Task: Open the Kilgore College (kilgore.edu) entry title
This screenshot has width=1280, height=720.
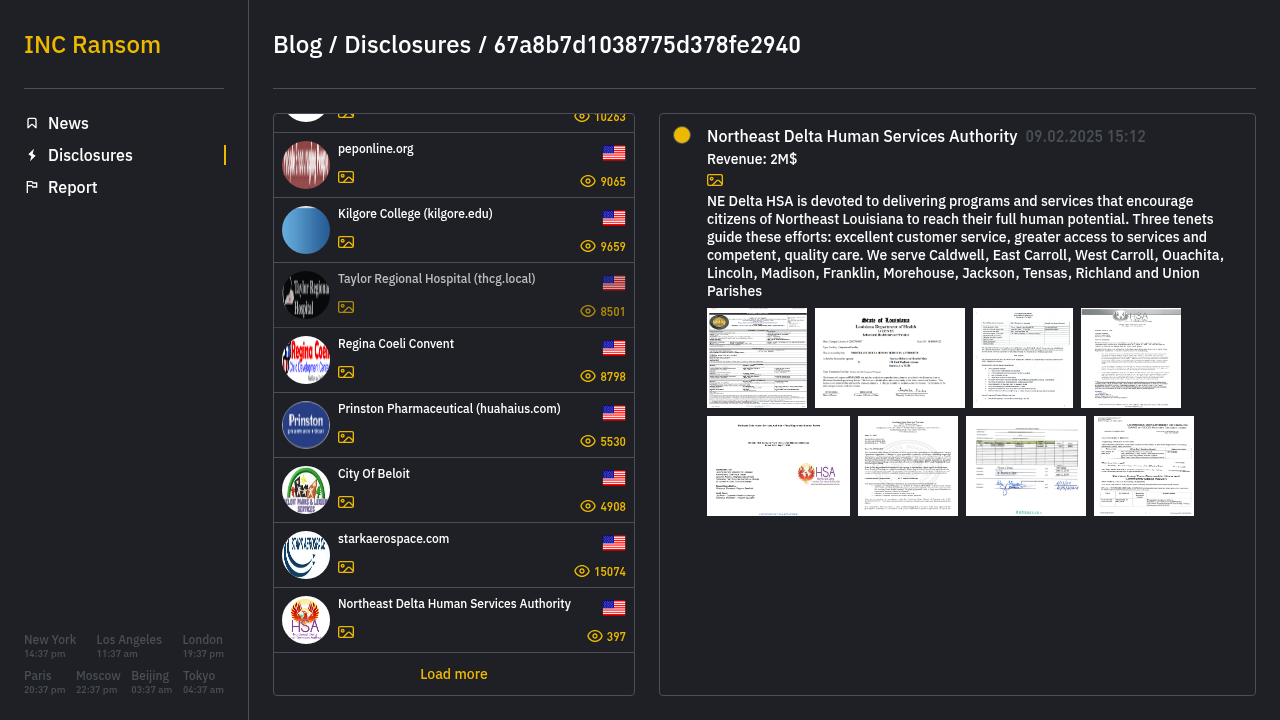Action: pos(415,214)
